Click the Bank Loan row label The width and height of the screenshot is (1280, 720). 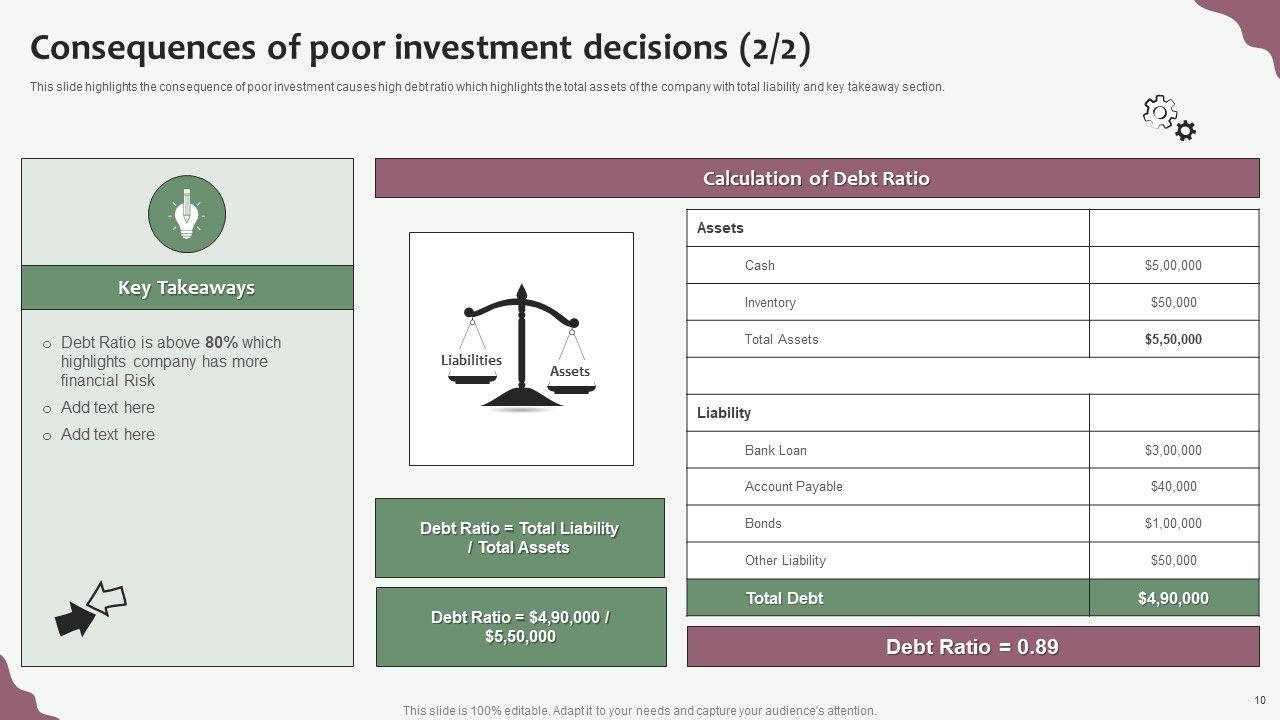[775, 450]
